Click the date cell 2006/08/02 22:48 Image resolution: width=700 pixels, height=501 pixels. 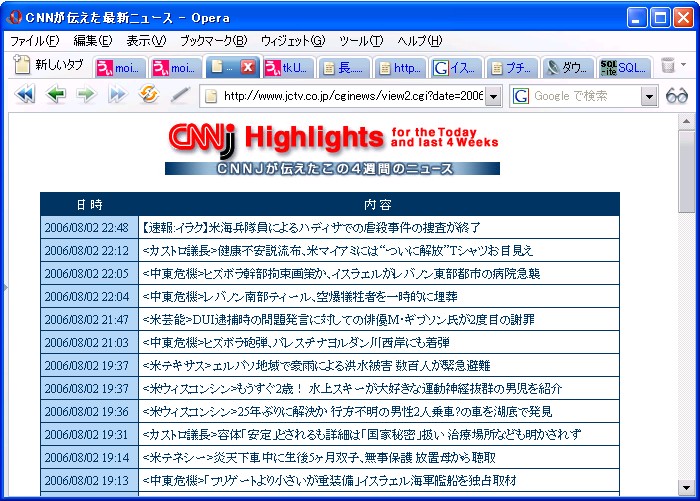pyautogui.click(x=89, y=228)
